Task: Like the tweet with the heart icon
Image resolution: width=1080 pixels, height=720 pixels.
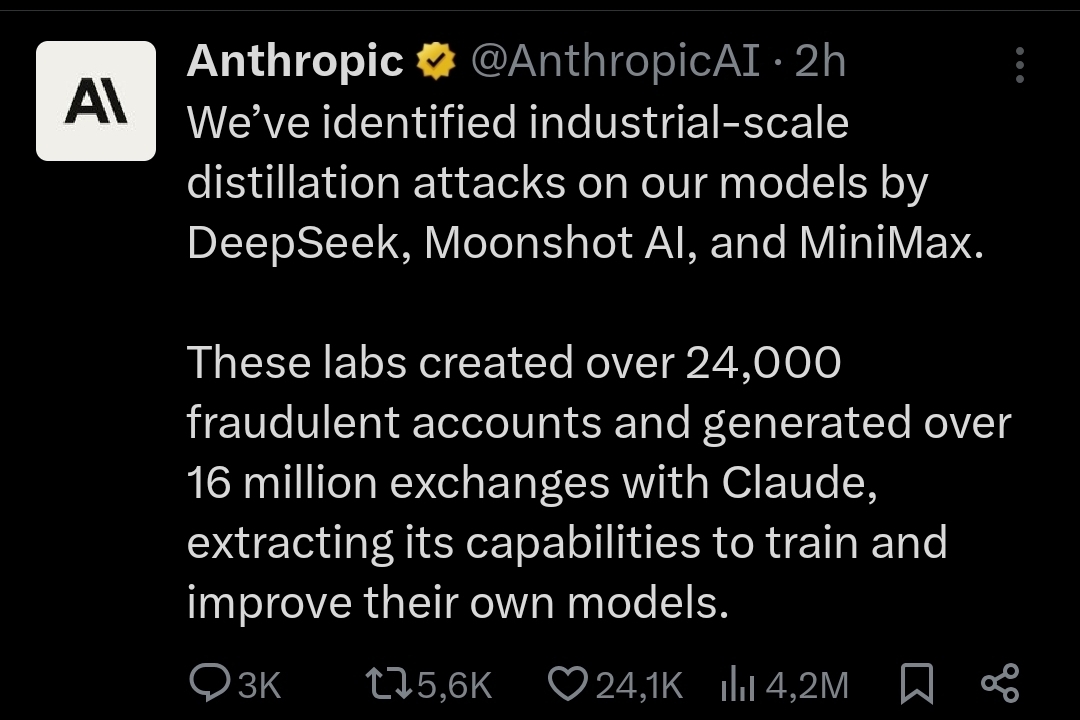Action: tap(568, 684)
